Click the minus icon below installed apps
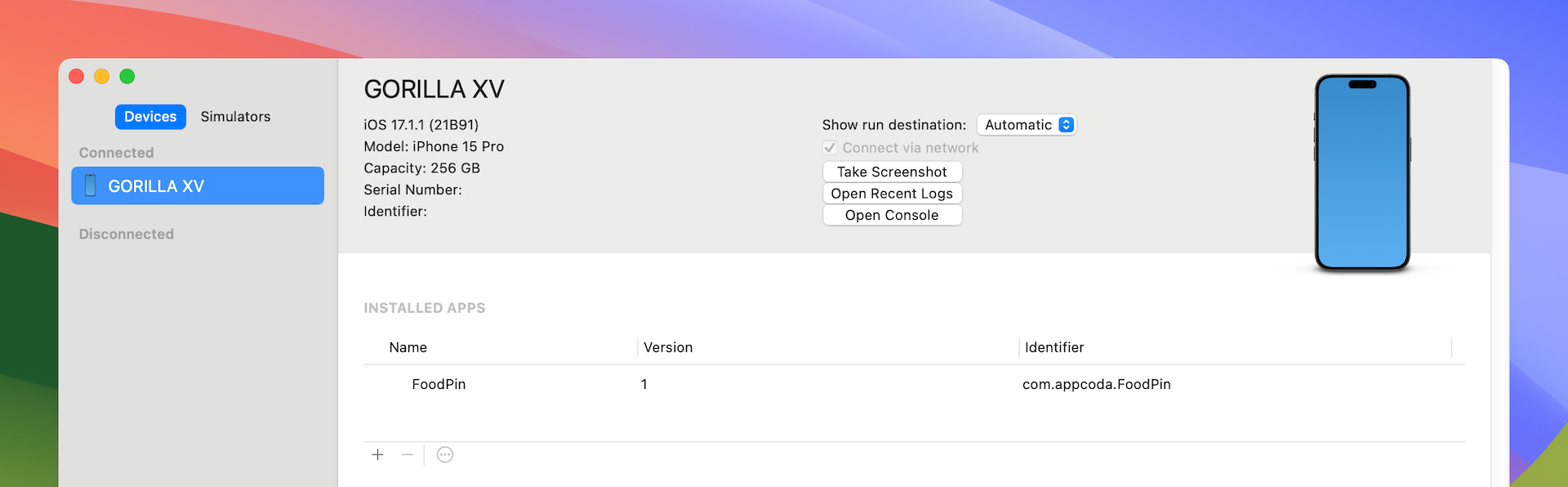The height and width of the screenshot is (487, 1568). point(408,455)
